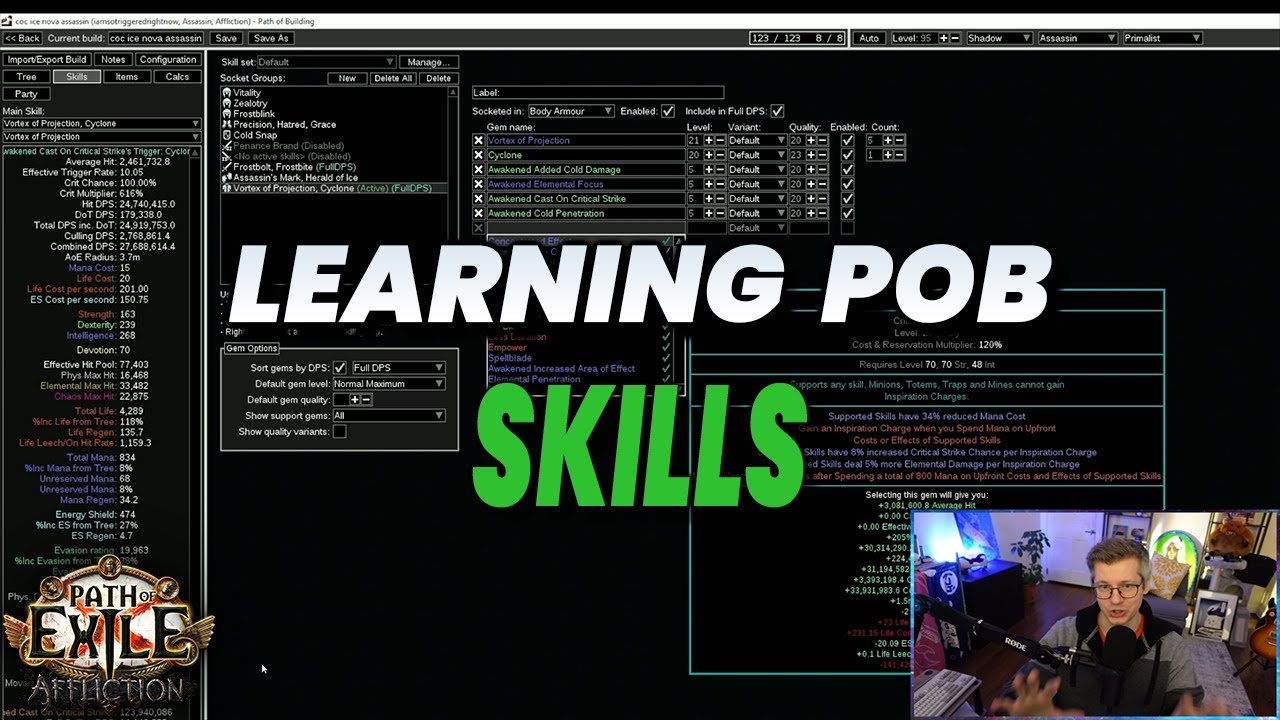Raise Awakened Added Cold Damage level with plus
The height and width of the screenshot is (720, 1280).
click(710, 170)
